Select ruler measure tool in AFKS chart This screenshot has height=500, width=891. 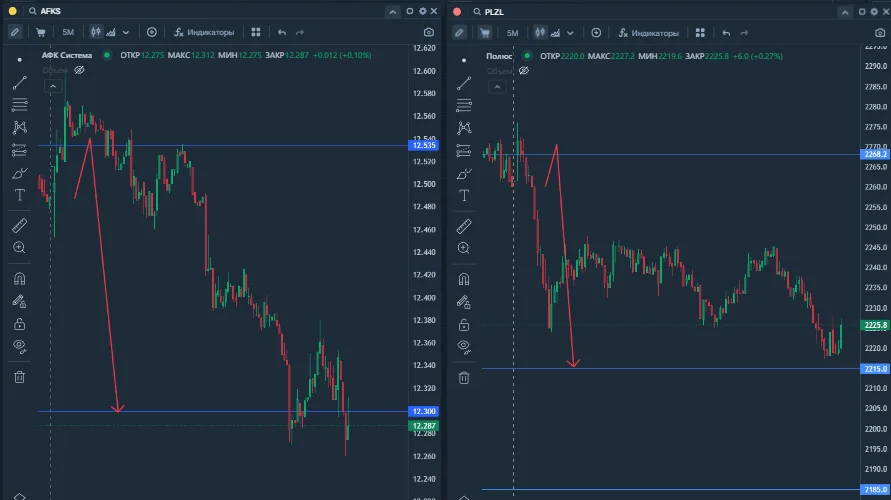pyautogui.click(x=19, y=226)
